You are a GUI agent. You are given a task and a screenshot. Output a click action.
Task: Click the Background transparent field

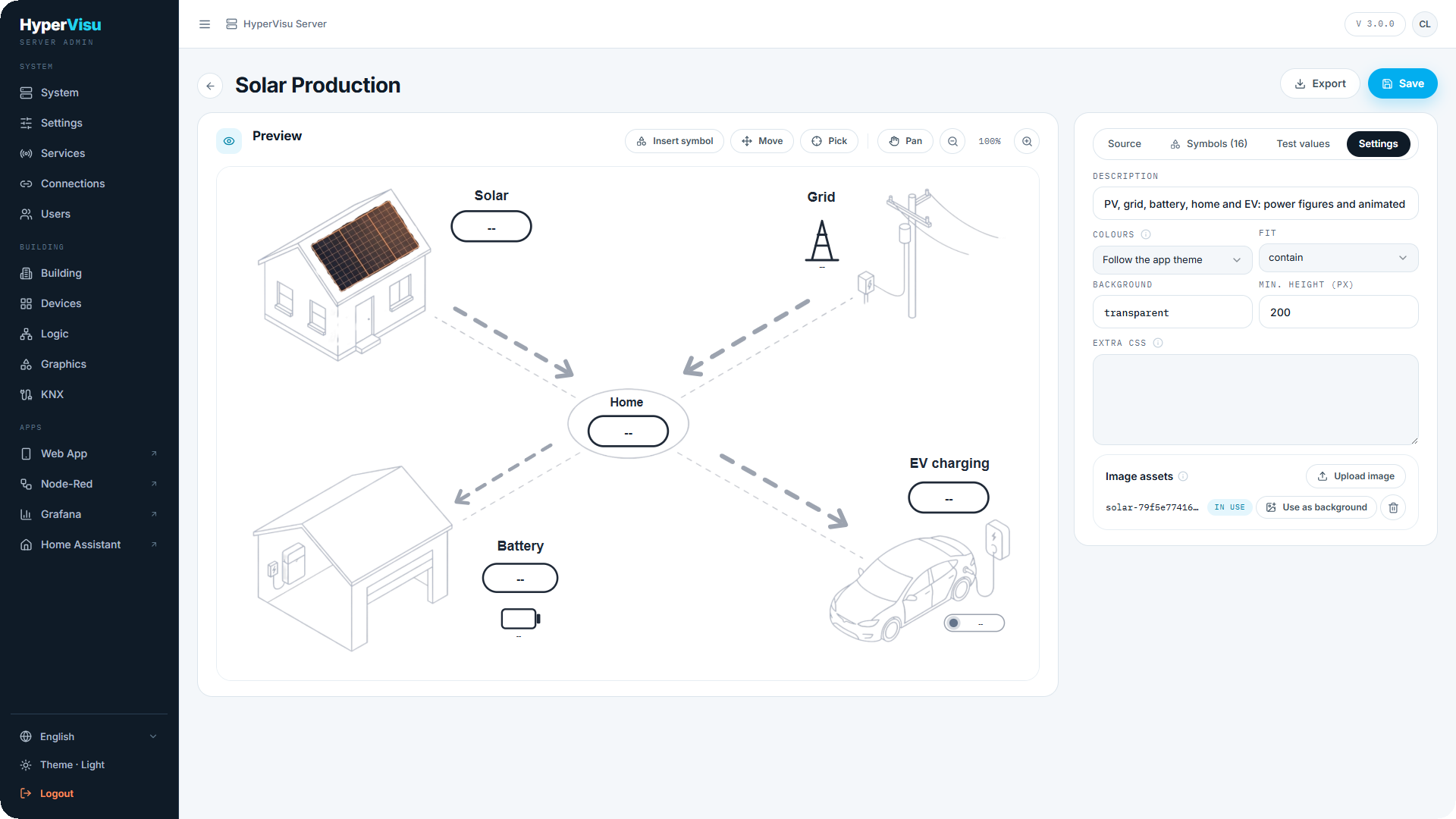coord(1172,312)
